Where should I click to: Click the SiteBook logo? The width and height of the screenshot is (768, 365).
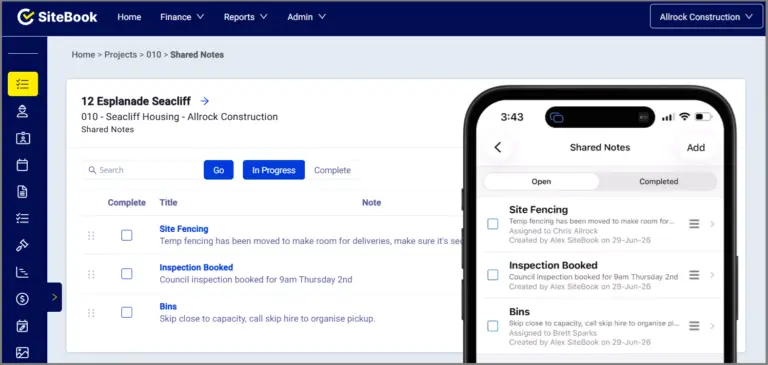(57, 17)
